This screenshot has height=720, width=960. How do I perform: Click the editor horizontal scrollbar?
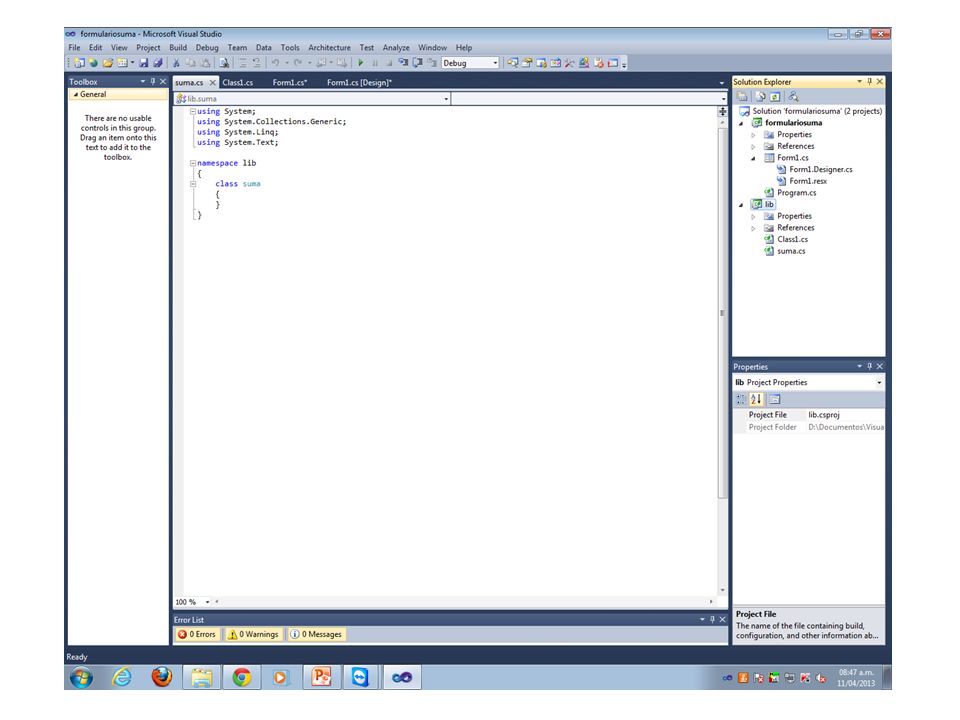[463, 602]
